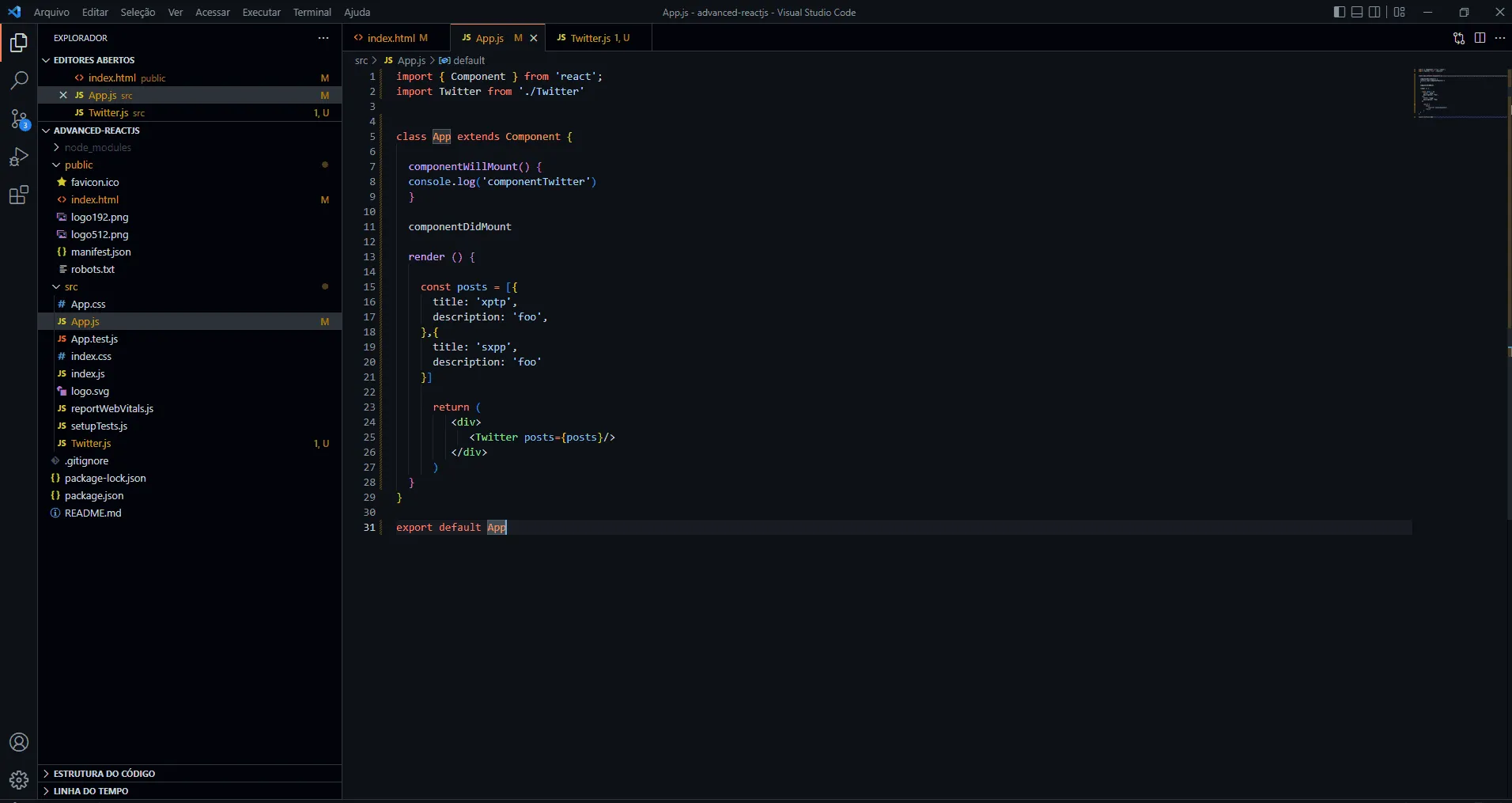The height and width of the screenshot is (803, 1512).
Task: Open the Extensions view
Action: coord(19,195)
